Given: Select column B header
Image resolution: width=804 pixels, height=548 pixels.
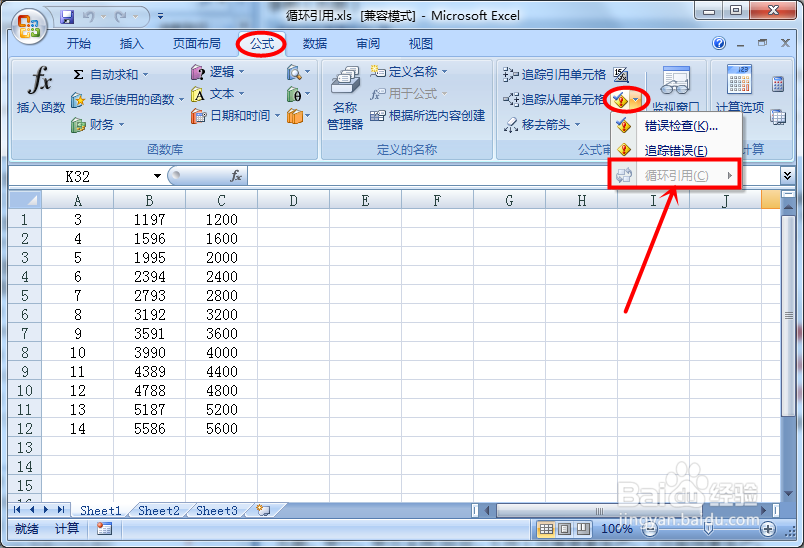Looking at the screenshot, I should [149, 200].
